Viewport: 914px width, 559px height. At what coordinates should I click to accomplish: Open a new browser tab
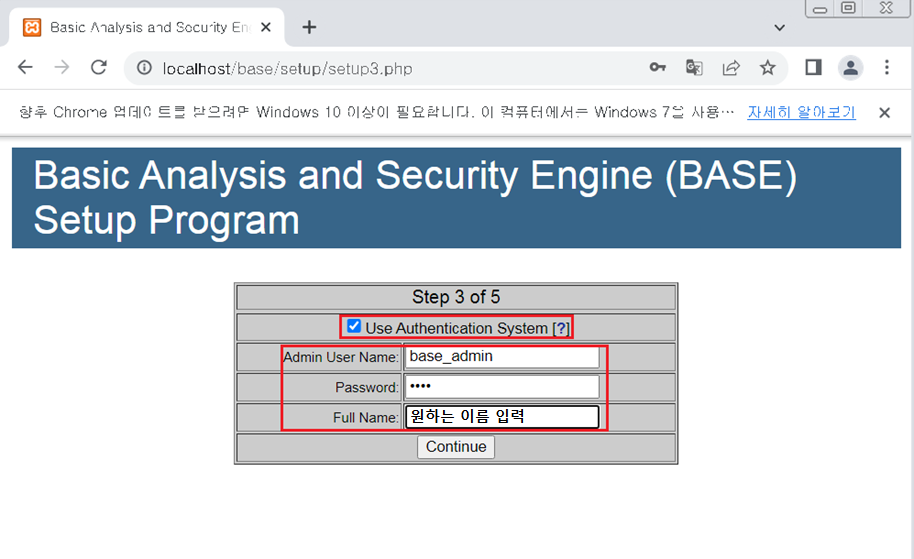309,27
